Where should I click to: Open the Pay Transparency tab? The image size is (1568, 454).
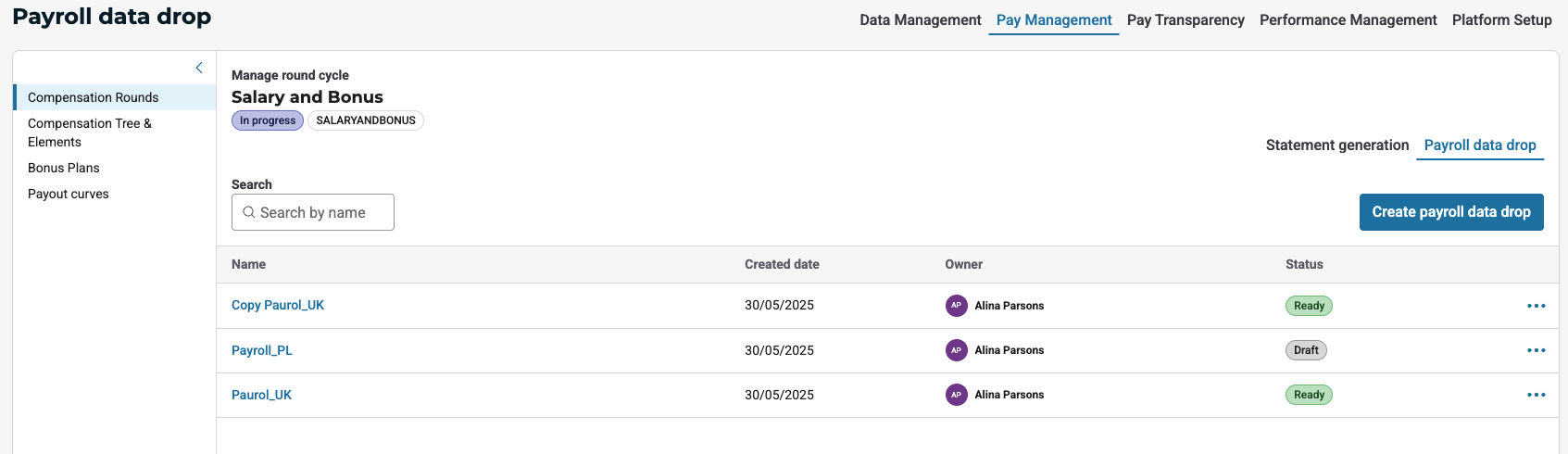[x=1185, y=20]
